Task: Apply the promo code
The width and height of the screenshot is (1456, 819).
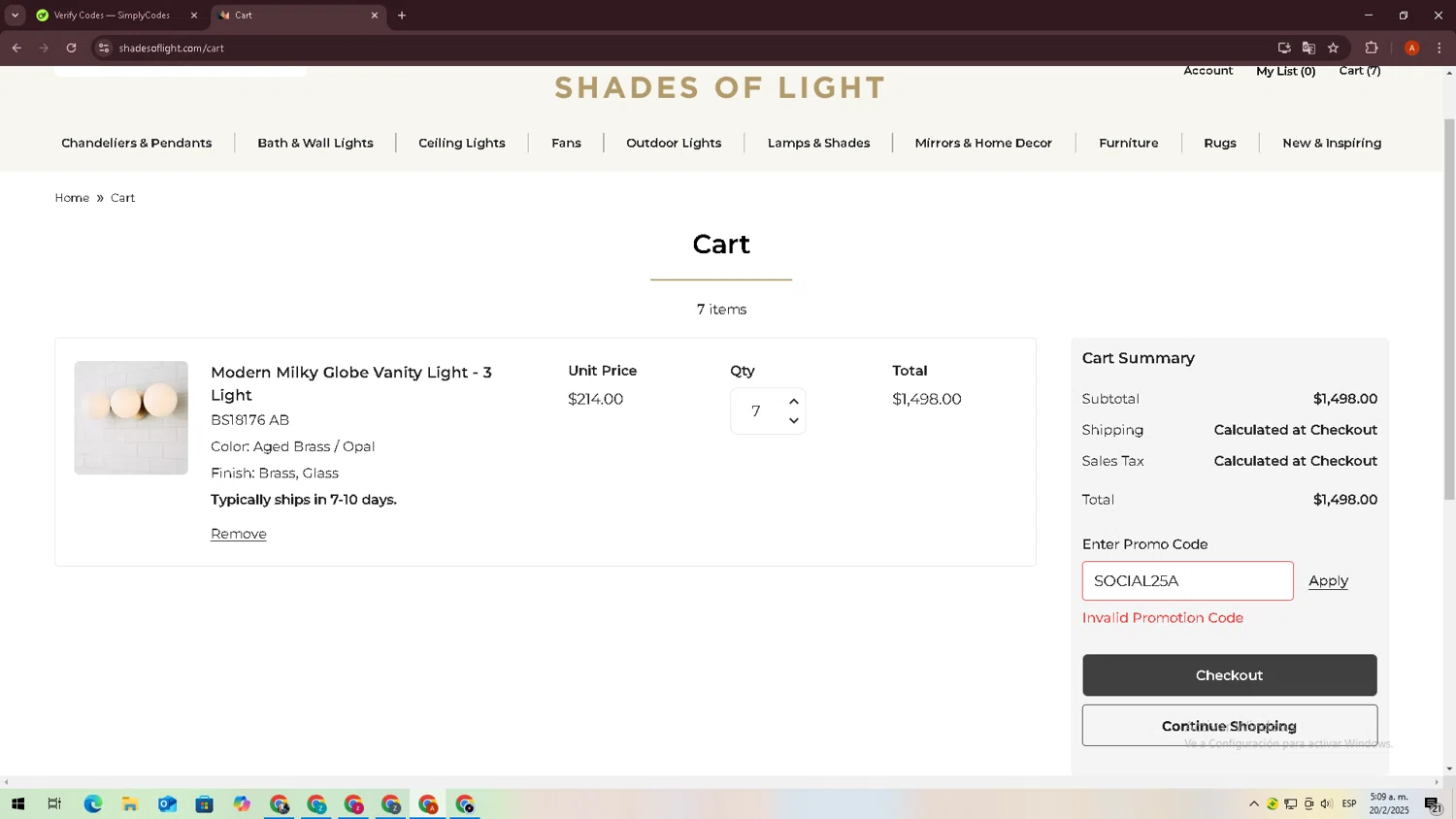Action: pyautogui.click(x=1328, y=580)
